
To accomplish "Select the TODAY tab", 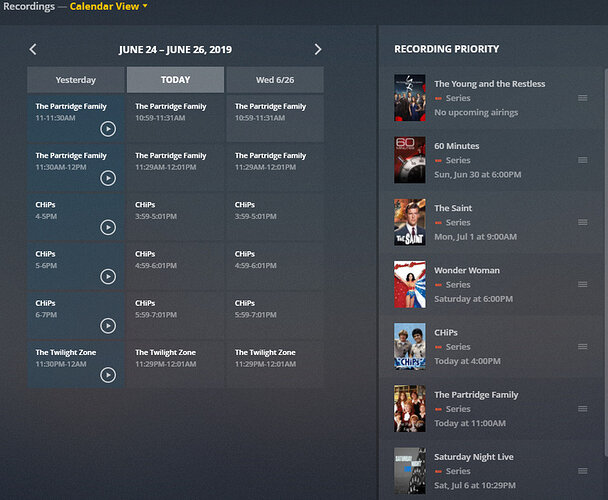I will (x=175, y=80).
